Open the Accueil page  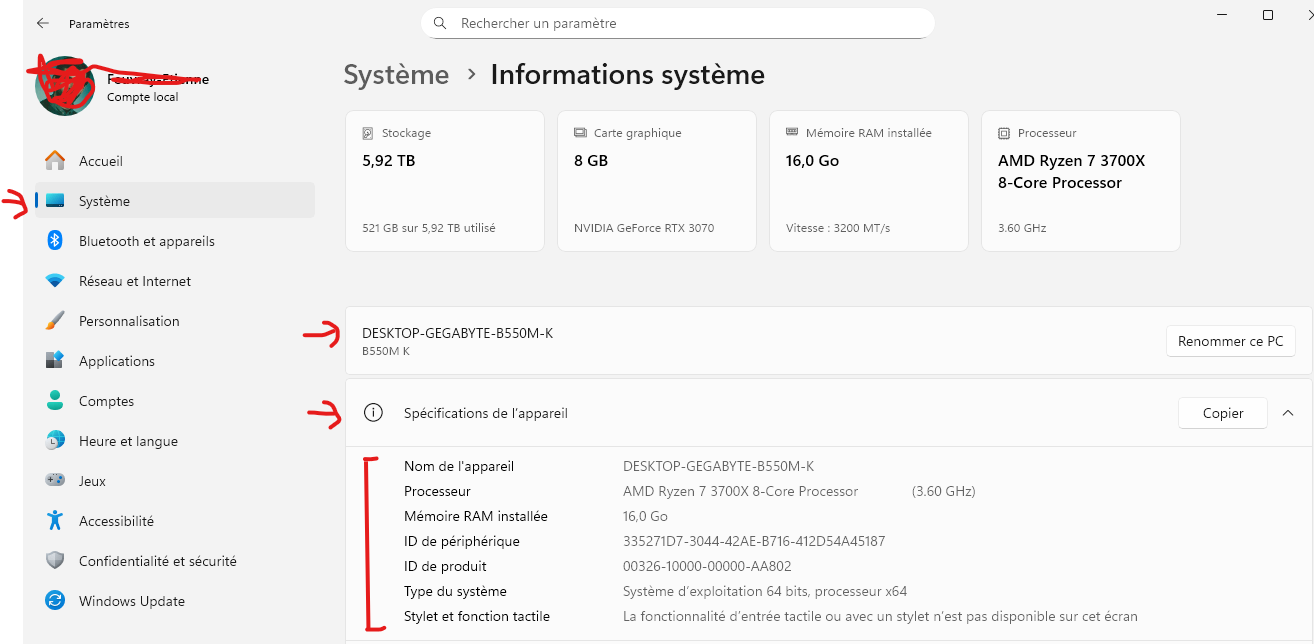pos(175,161)
